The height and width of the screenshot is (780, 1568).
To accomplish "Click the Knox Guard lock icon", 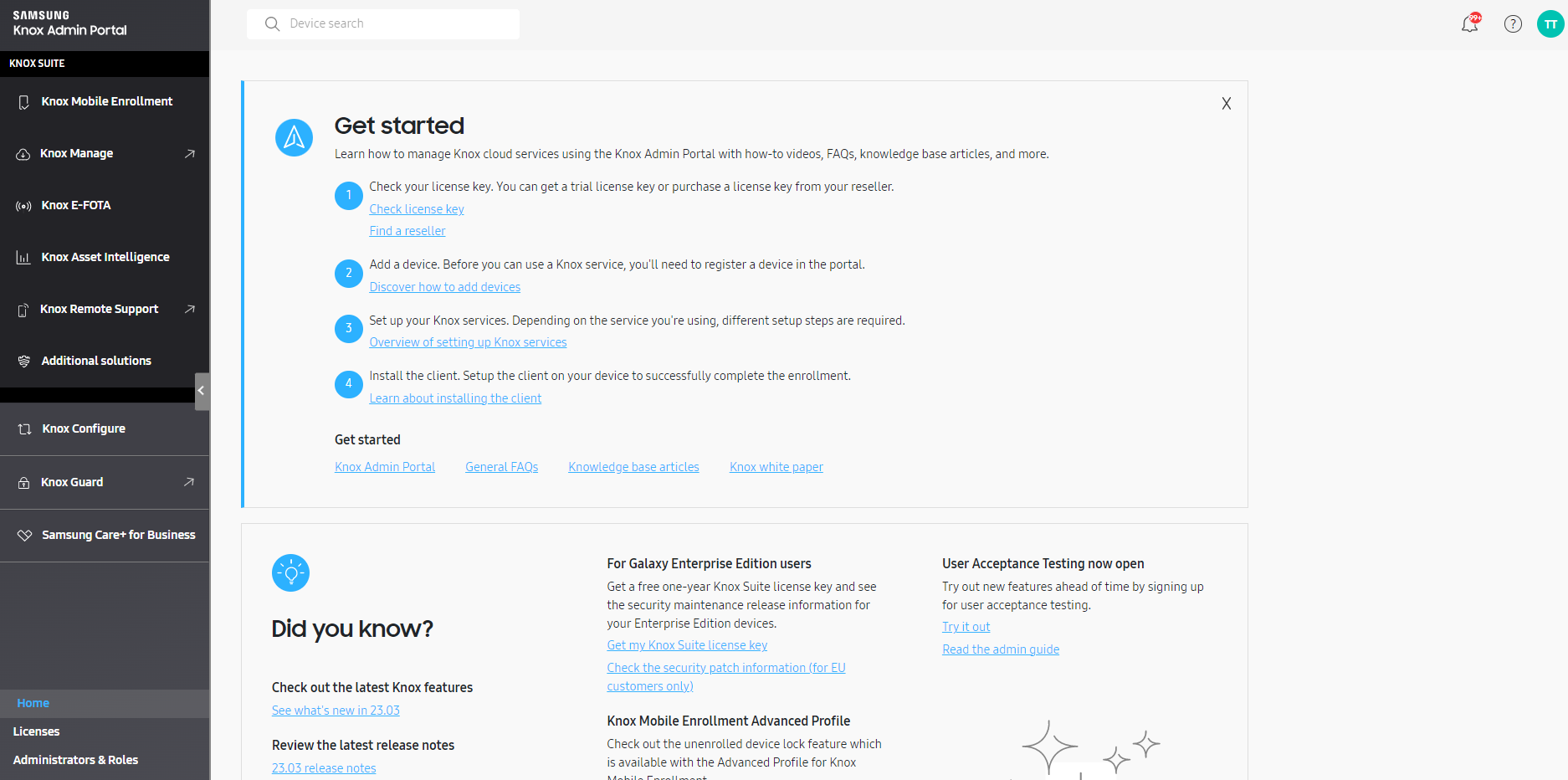I will point(23,483).
